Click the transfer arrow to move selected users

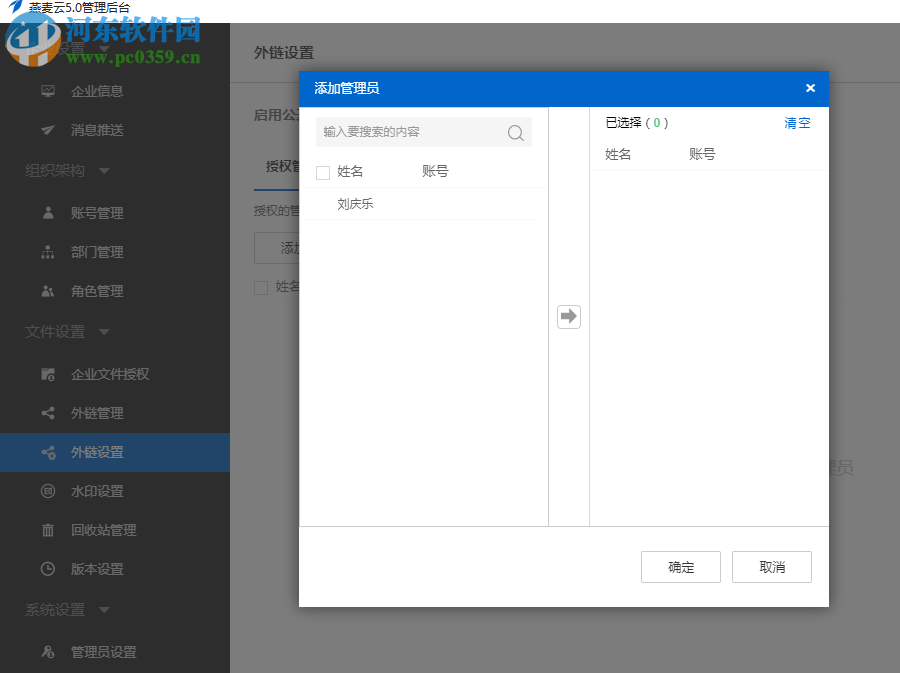[x=568, y=316]
